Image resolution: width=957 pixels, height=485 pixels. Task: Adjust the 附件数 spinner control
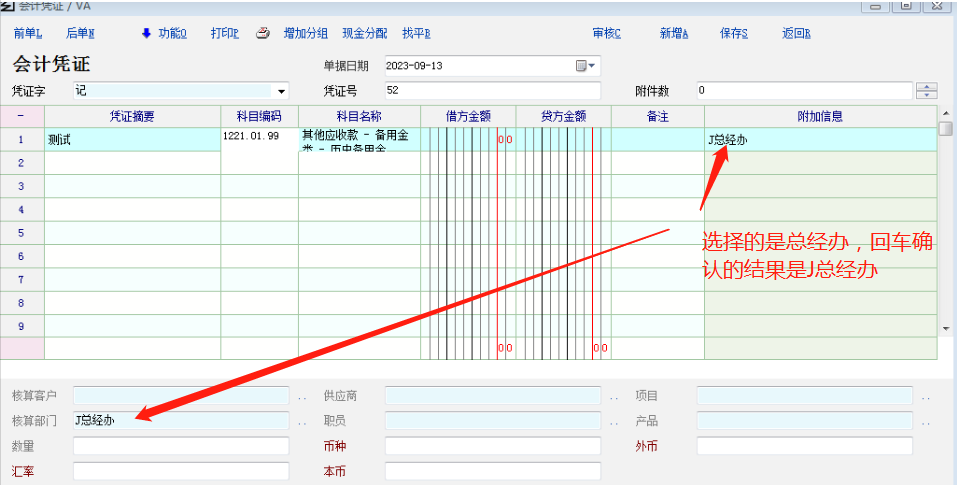pos(927,91)
